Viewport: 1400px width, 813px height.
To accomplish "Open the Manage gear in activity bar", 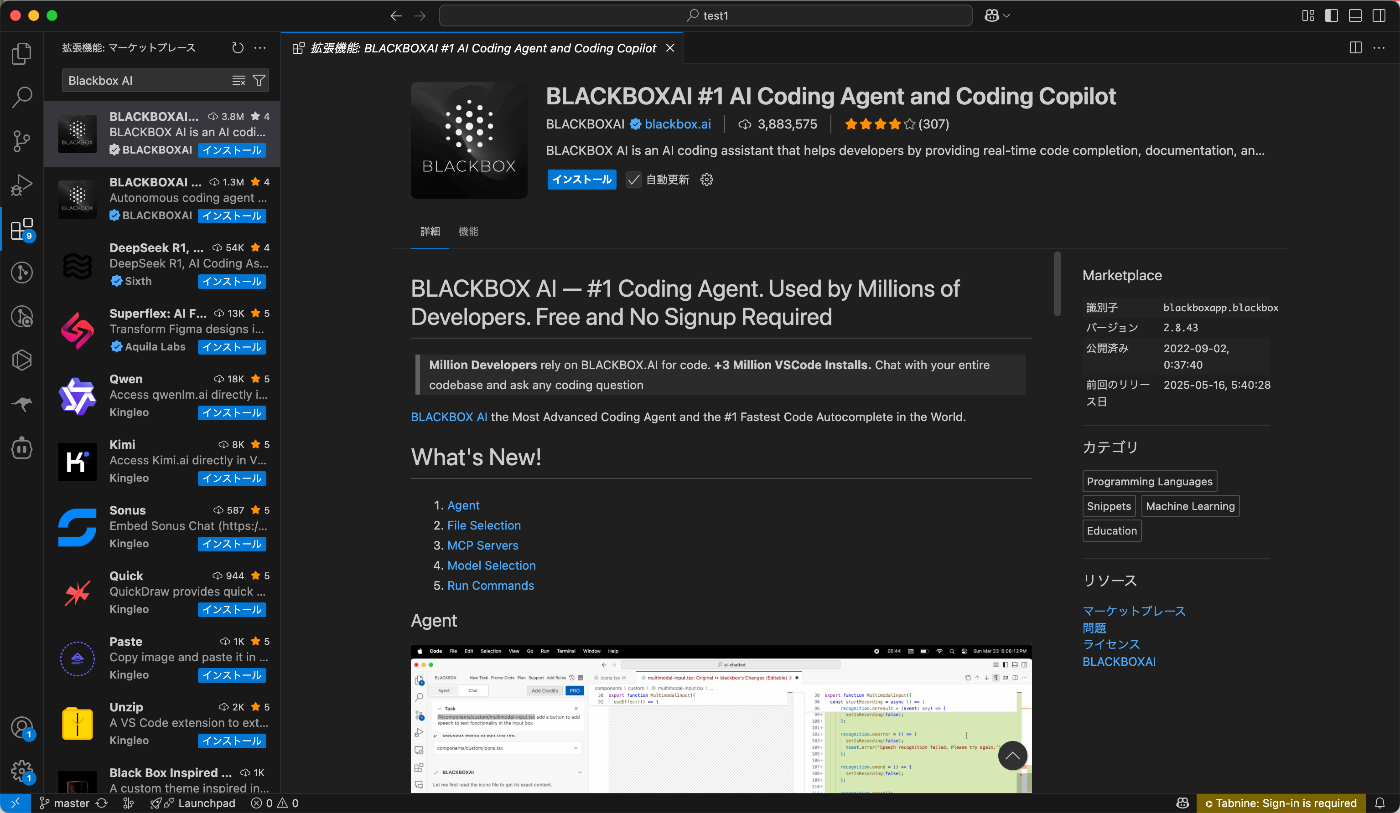I will point(21,771).
